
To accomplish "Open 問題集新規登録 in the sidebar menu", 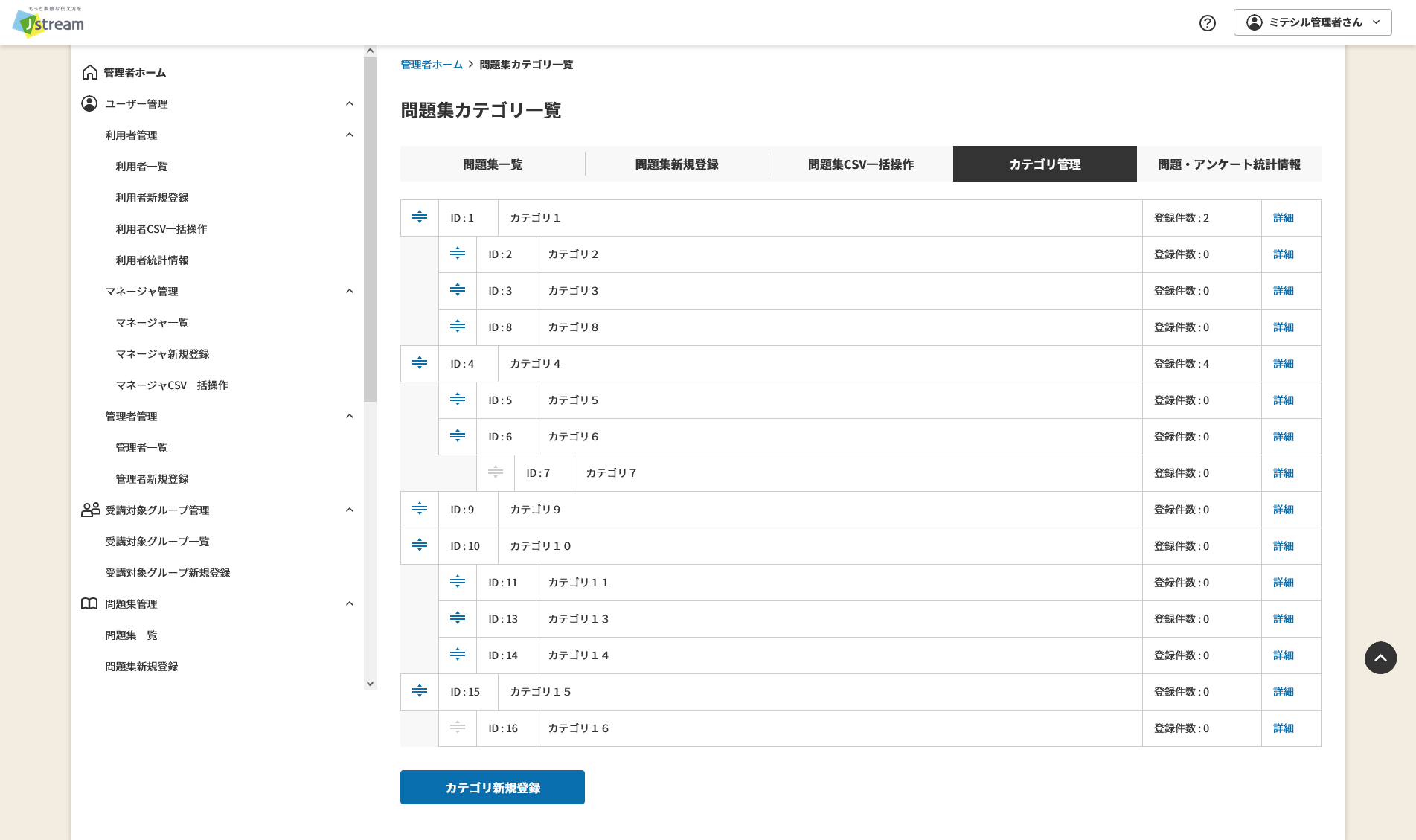I will click(141, 667).
